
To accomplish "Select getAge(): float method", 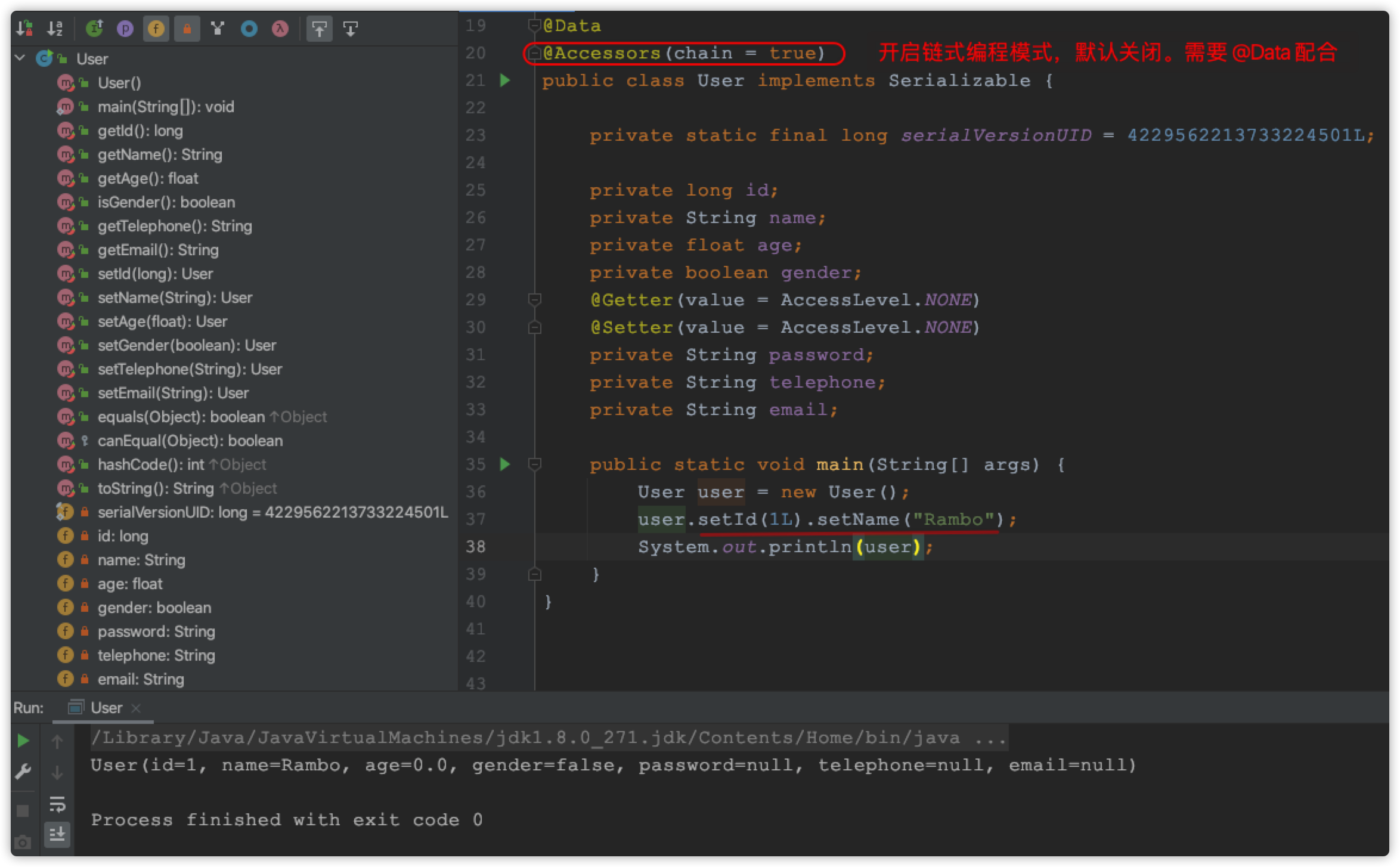I will [148, 178].
